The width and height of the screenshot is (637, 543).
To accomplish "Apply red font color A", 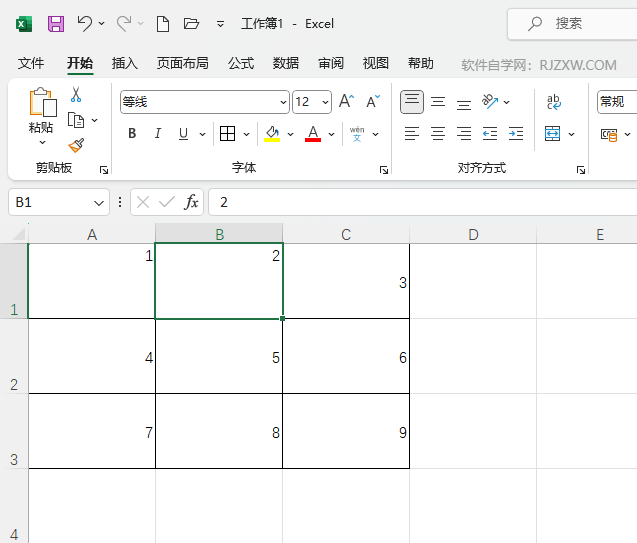I will (x=313, y=133).
